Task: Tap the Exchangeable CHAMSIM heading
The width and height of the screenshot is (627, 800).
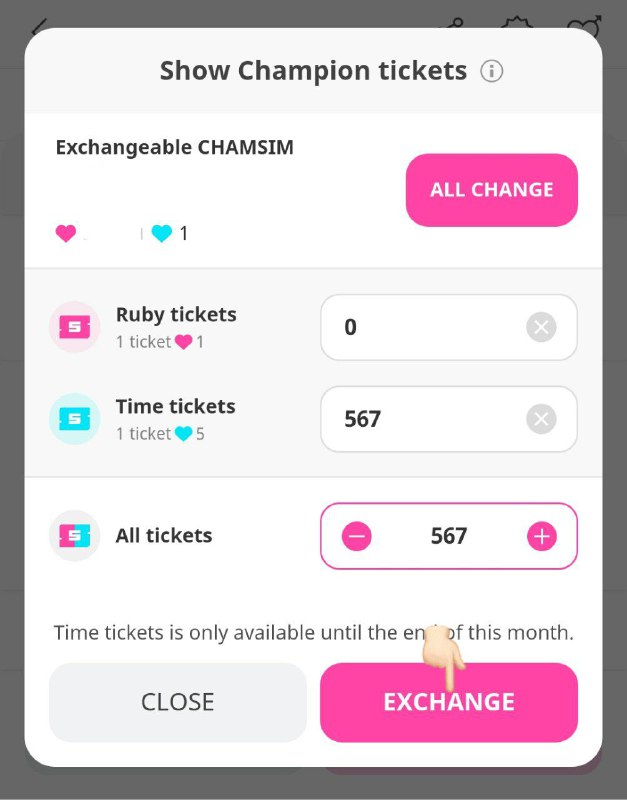Action: pos(174,147)
